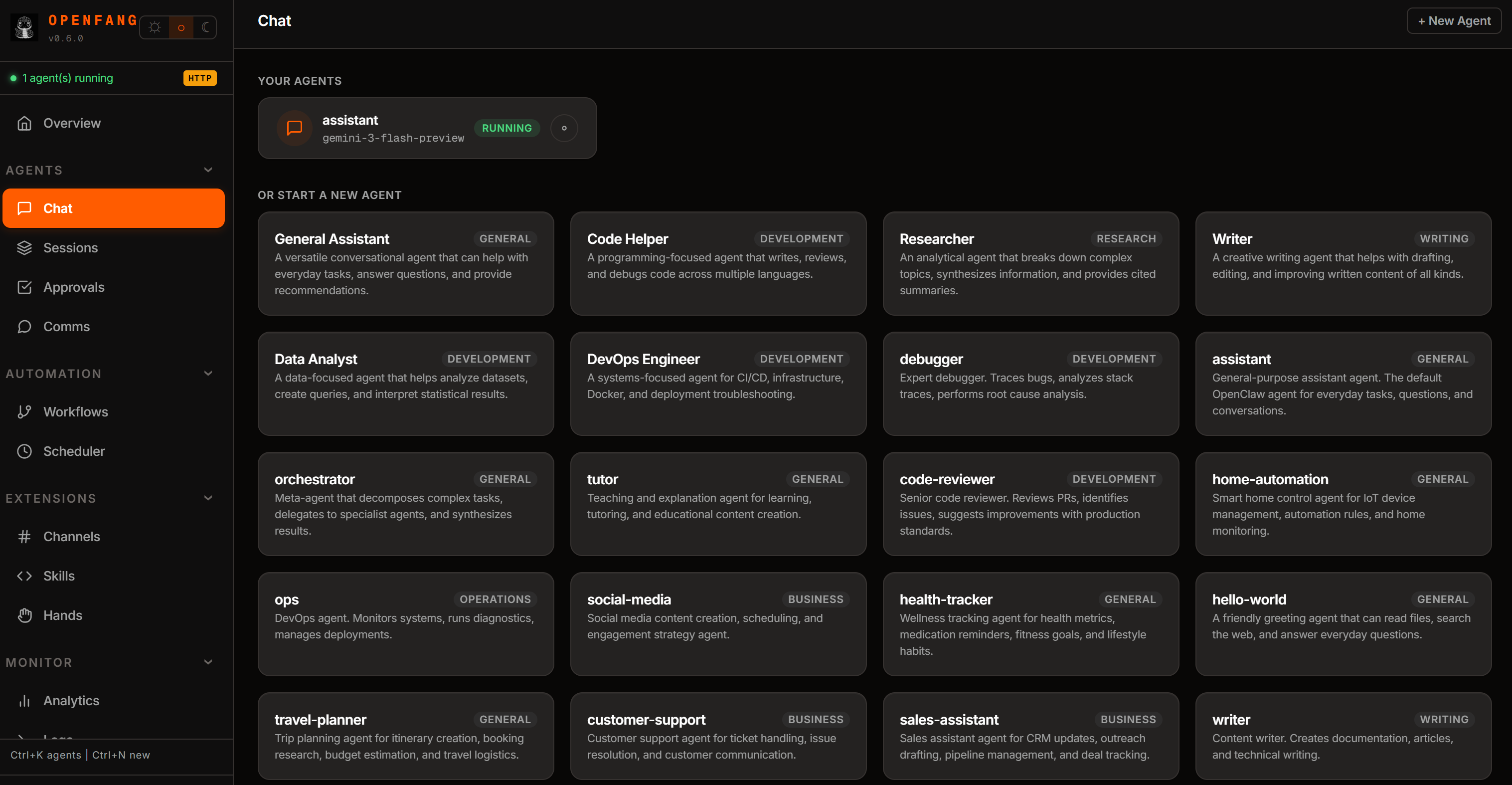
Task: Switch theme to light using the sun icon
Action: click(x=154, y=27)
